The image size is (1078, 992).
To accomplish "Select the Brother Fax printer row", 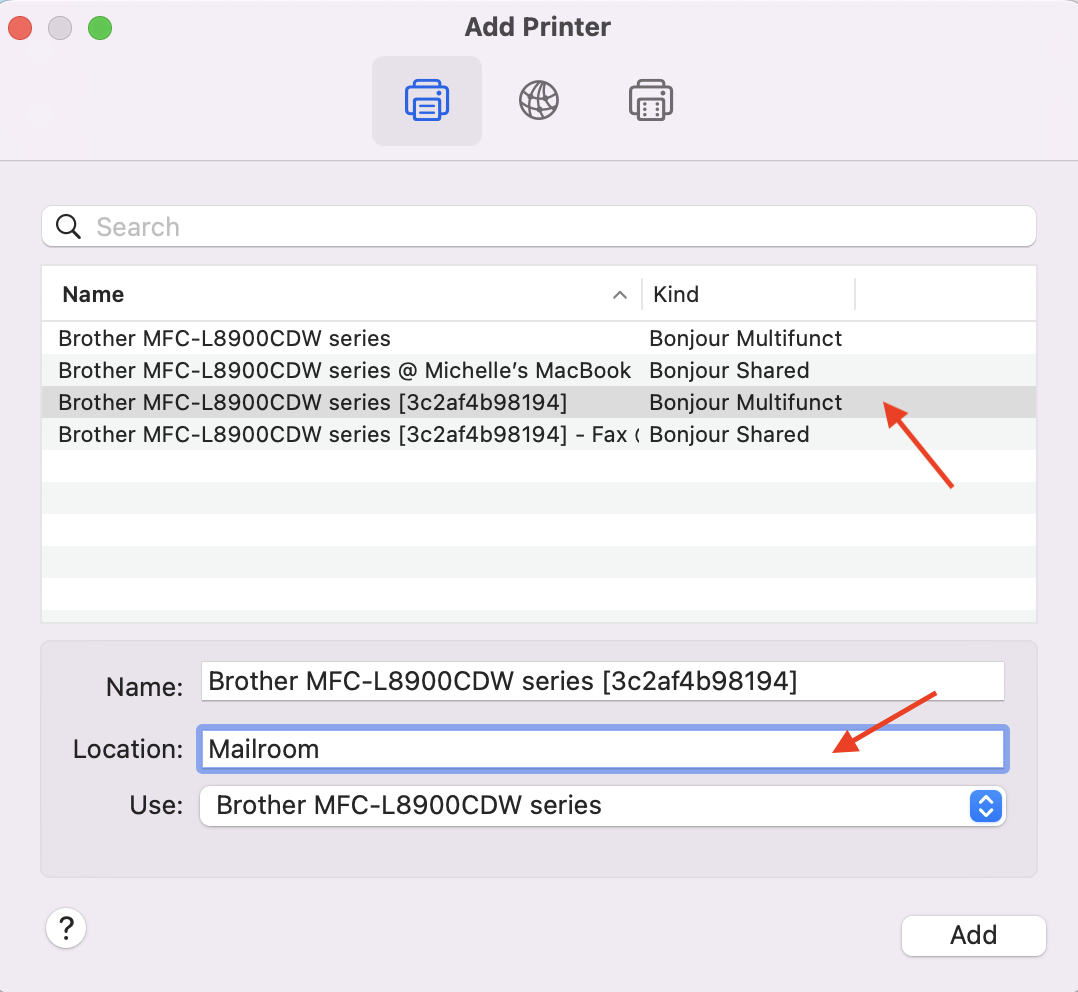I will coord(539,434).
